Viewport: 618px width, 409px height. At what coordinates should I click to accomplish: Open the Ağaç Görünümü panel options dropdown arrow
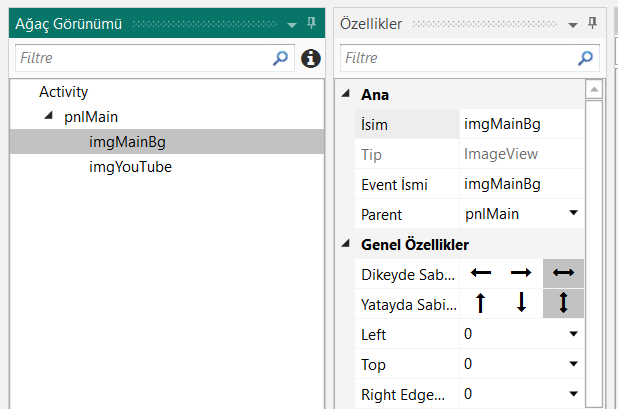pos(292,24)
